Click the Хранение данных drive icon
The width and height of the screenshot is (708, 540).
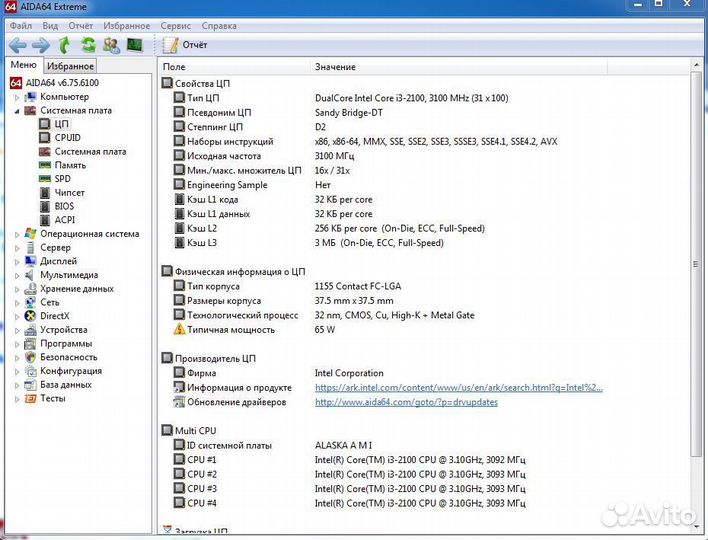click(x=30, y=289)
